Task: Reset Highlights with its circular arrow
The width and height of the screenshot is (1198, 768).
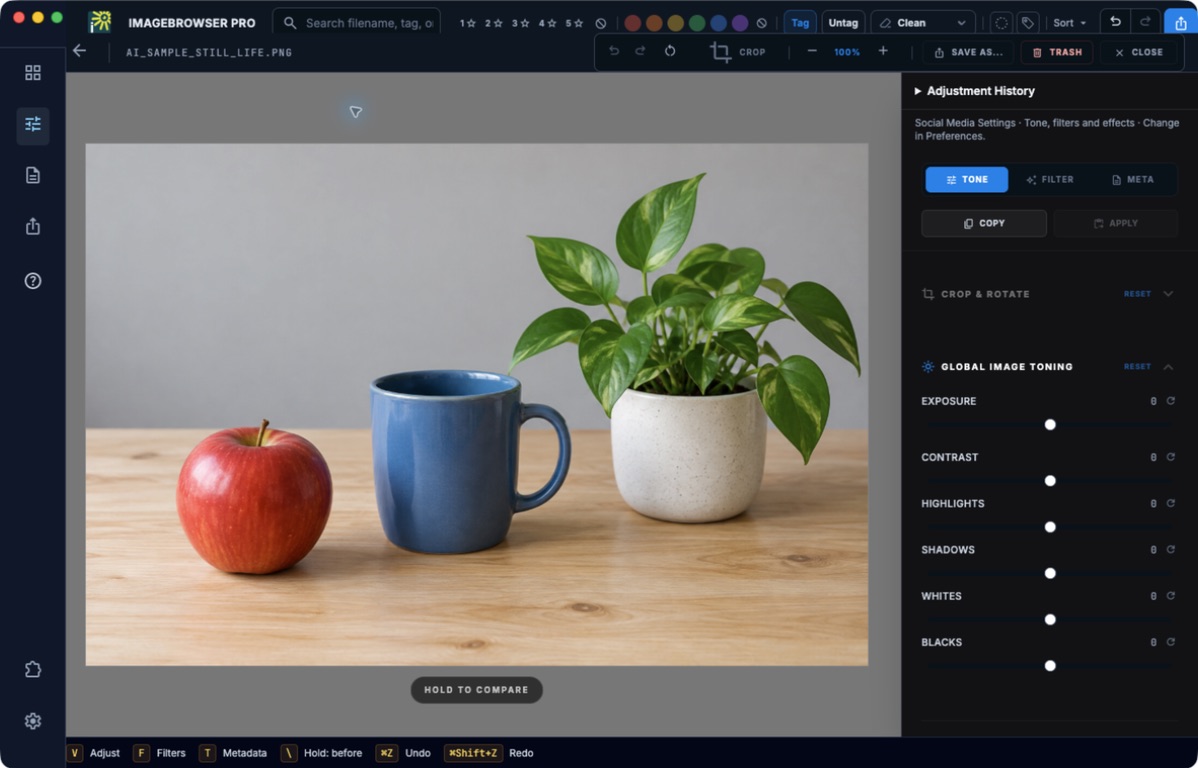Action: coord(1170,503)
